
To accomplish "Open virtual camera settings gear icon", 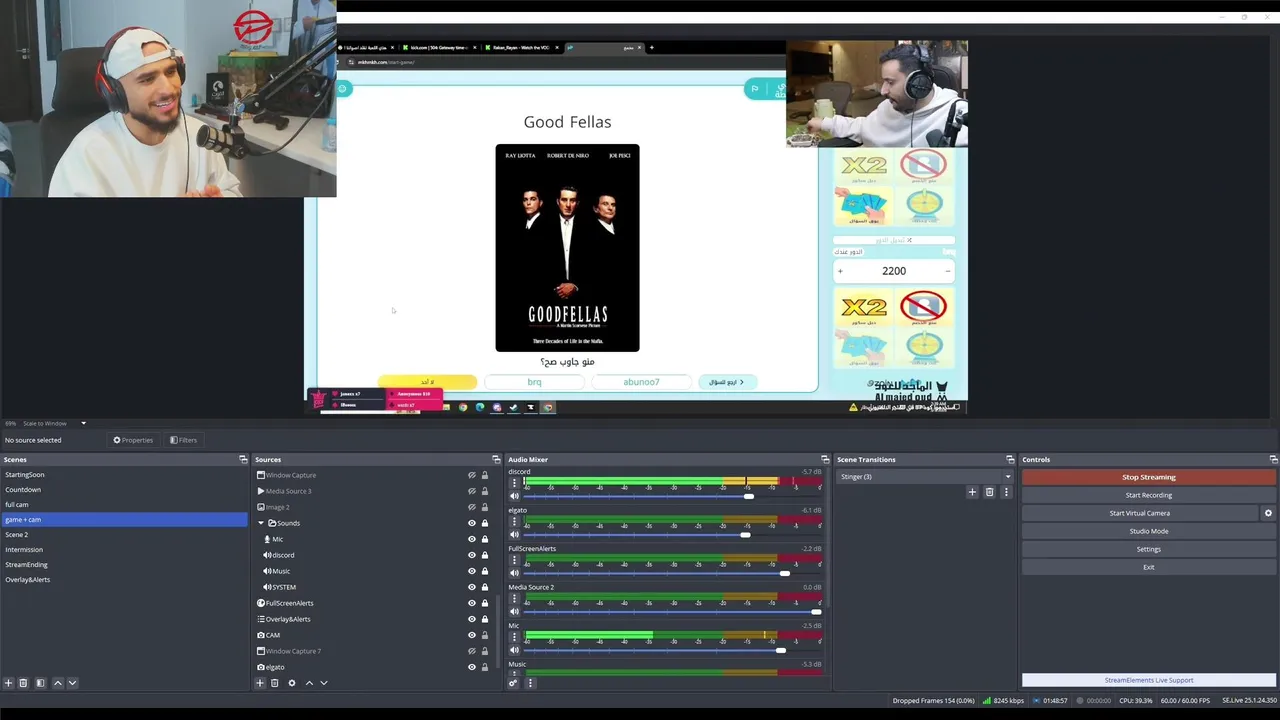I will (x=1268, y=513).
